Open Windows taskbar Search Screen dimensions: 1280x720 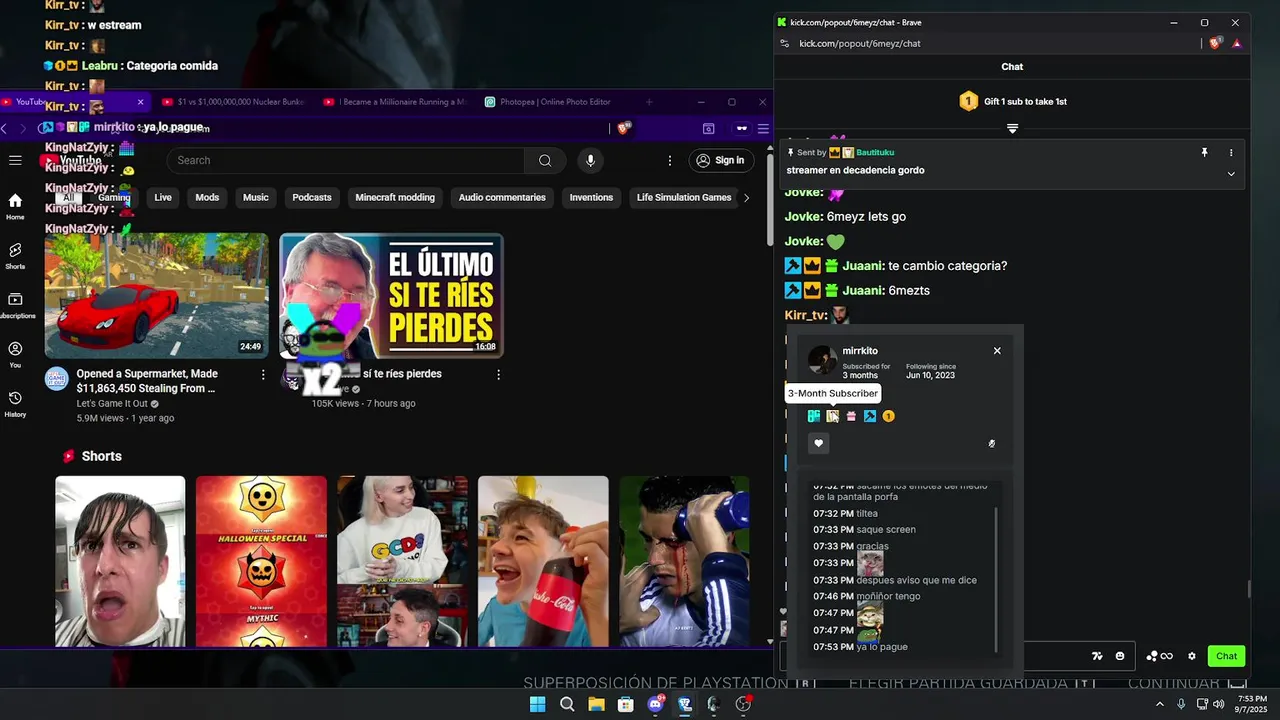[567, 704]
